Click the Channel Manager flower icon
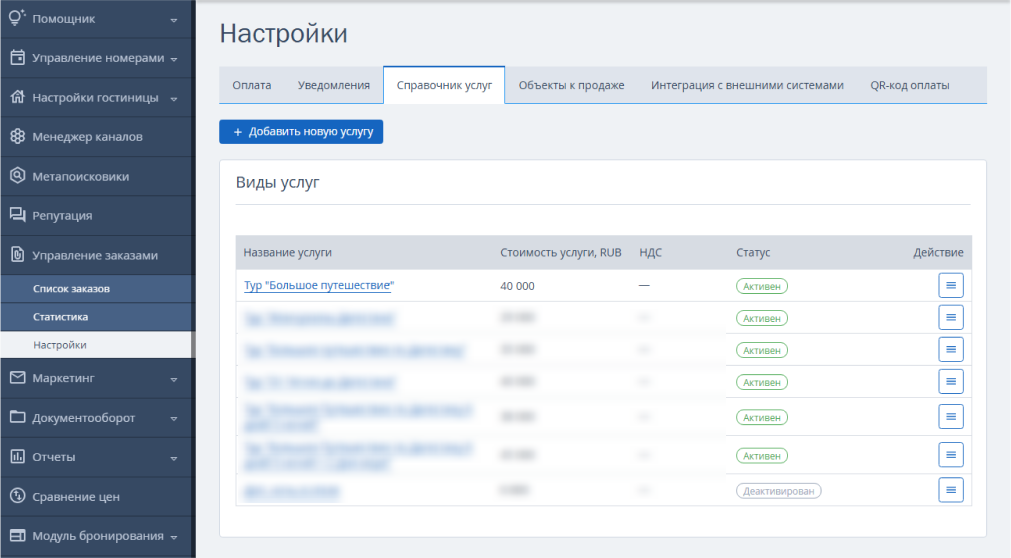 pos(17,136)
